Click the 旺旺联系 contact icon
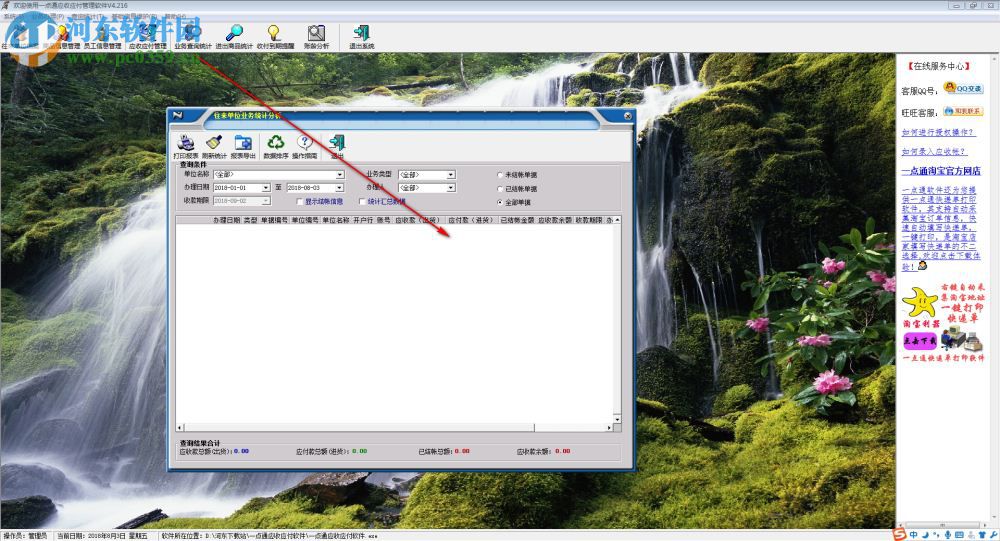This screenshot has height=541, width=1000. tap(963, 111)
